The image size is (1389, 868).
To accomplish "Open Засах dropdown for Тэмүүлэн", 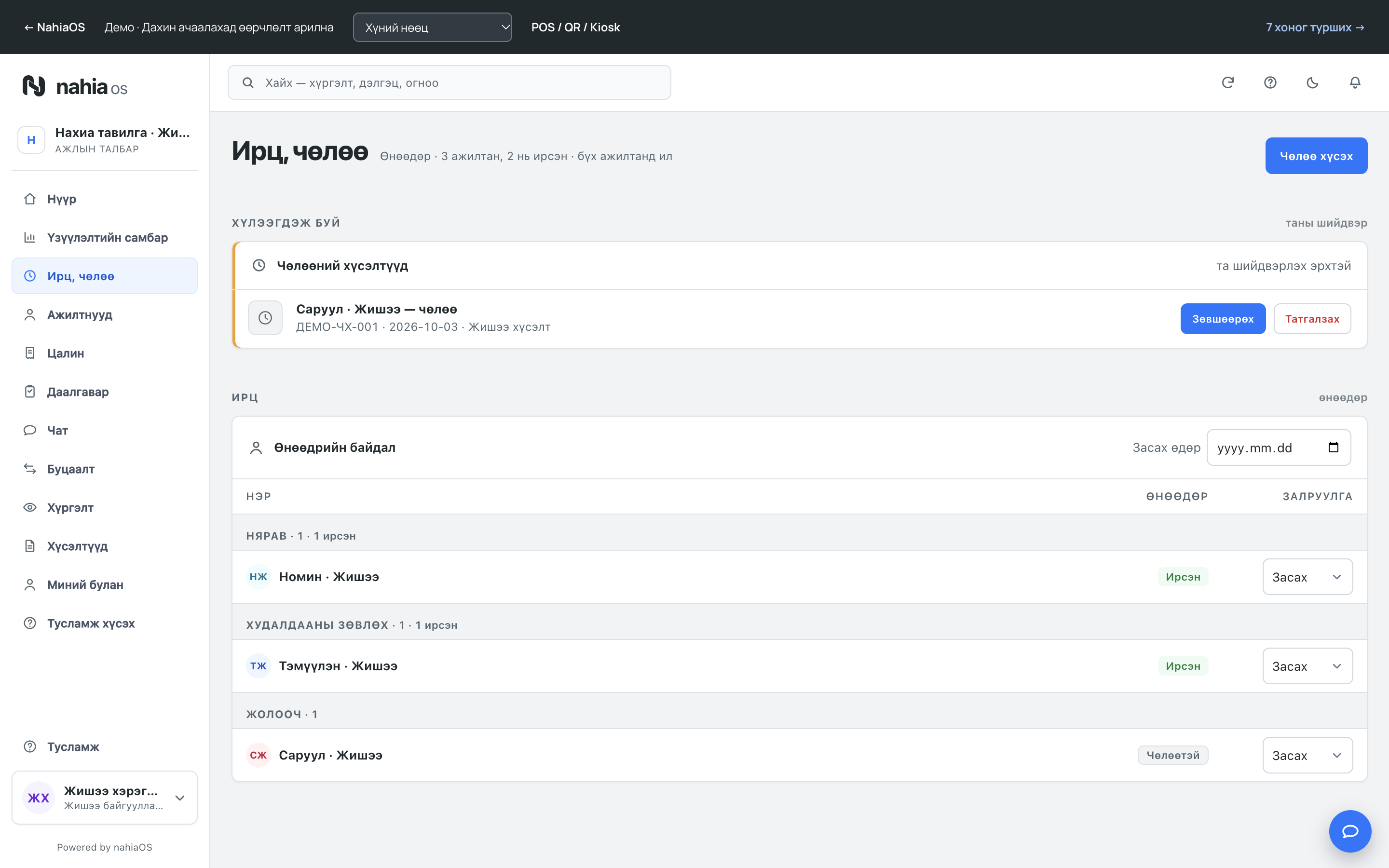I will click(1307, 666).
